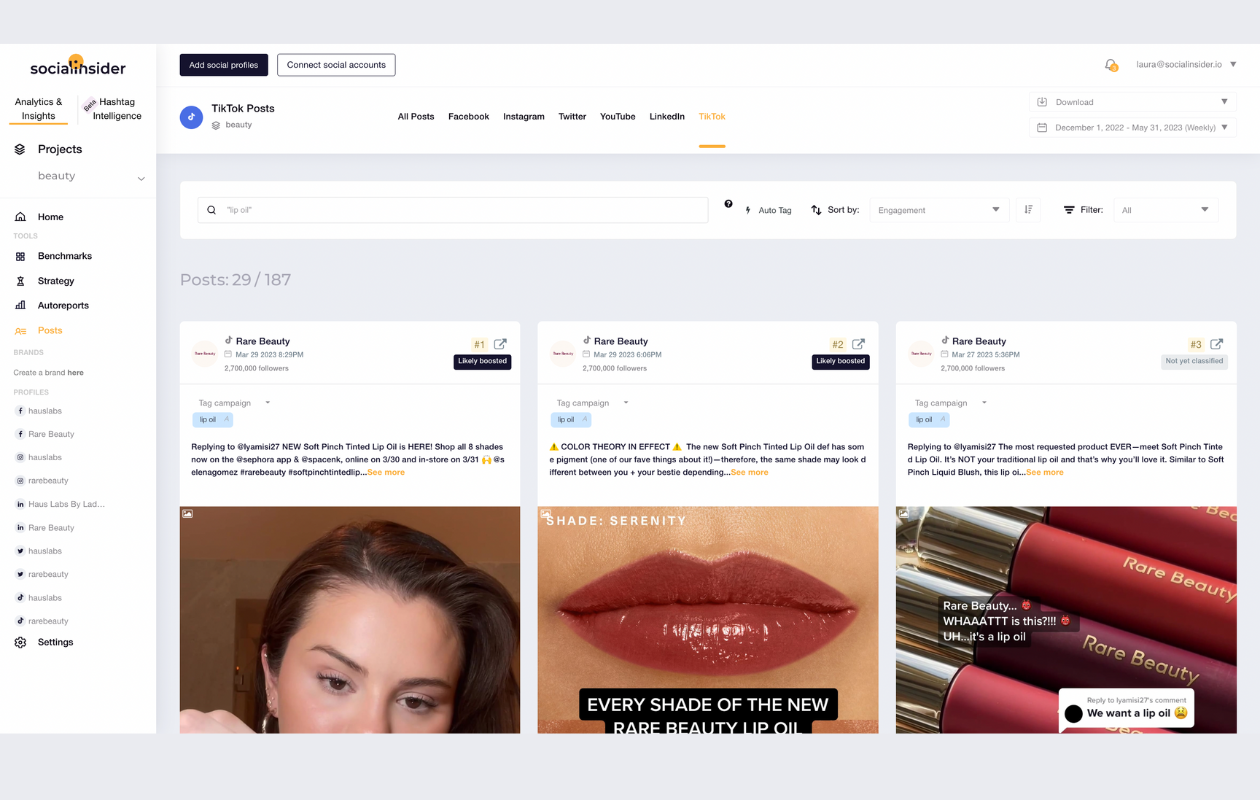
Task: Click Rare Beauty avatar on post #1
Action: 205,354
